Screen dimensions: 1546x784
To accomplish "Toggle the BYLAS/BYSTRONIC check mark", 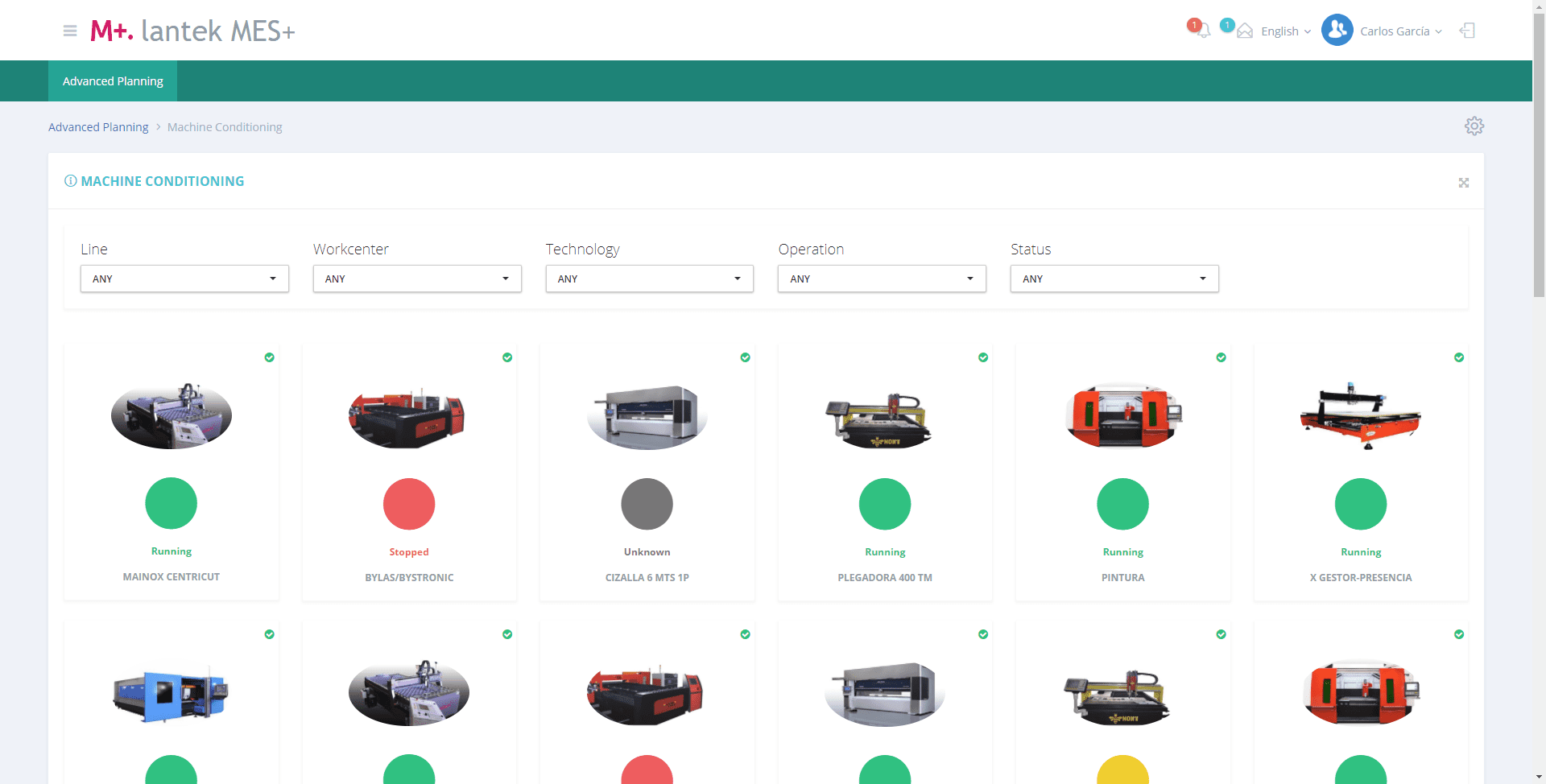I will click(x=507, y=357).
